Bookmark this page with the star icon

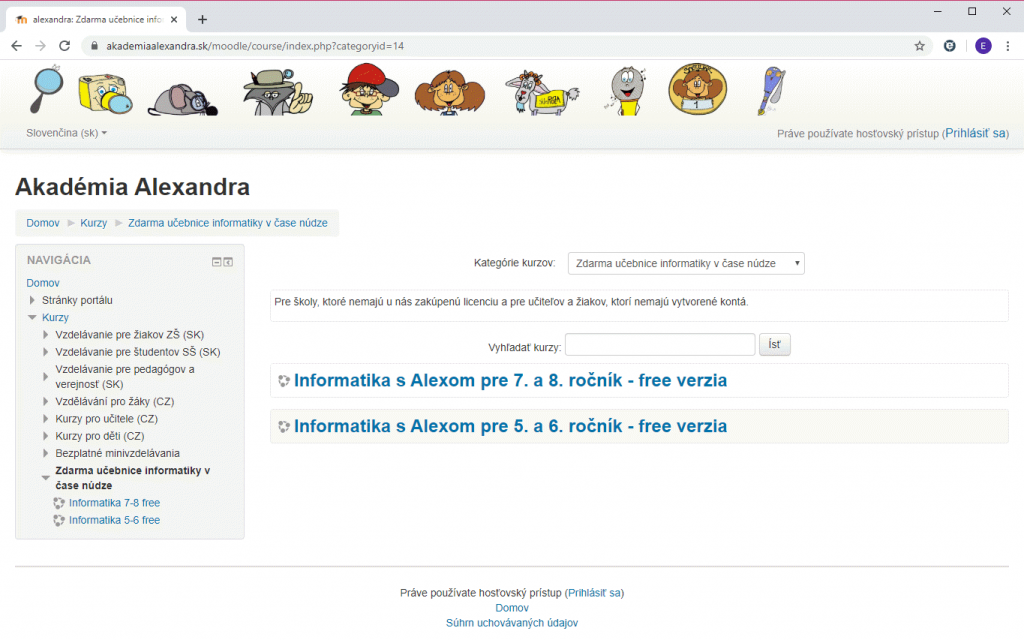920,46
